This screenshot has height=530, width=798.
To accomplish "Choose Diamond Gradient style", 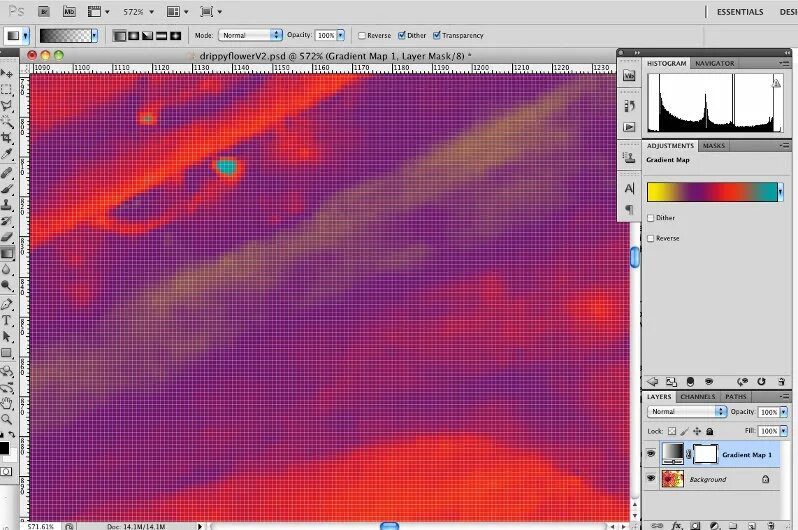I will (x=176, y=36).
